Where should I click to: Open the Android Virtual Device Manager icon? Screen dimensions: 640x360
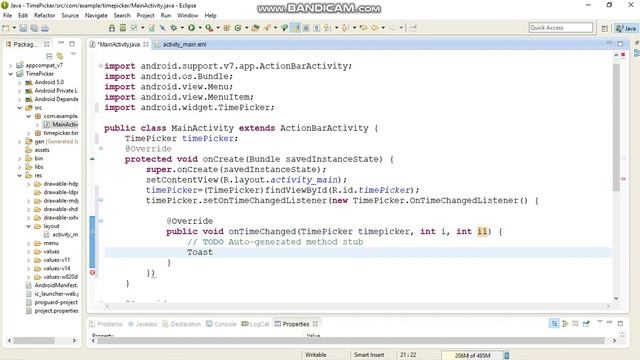(x=122, y=28)
